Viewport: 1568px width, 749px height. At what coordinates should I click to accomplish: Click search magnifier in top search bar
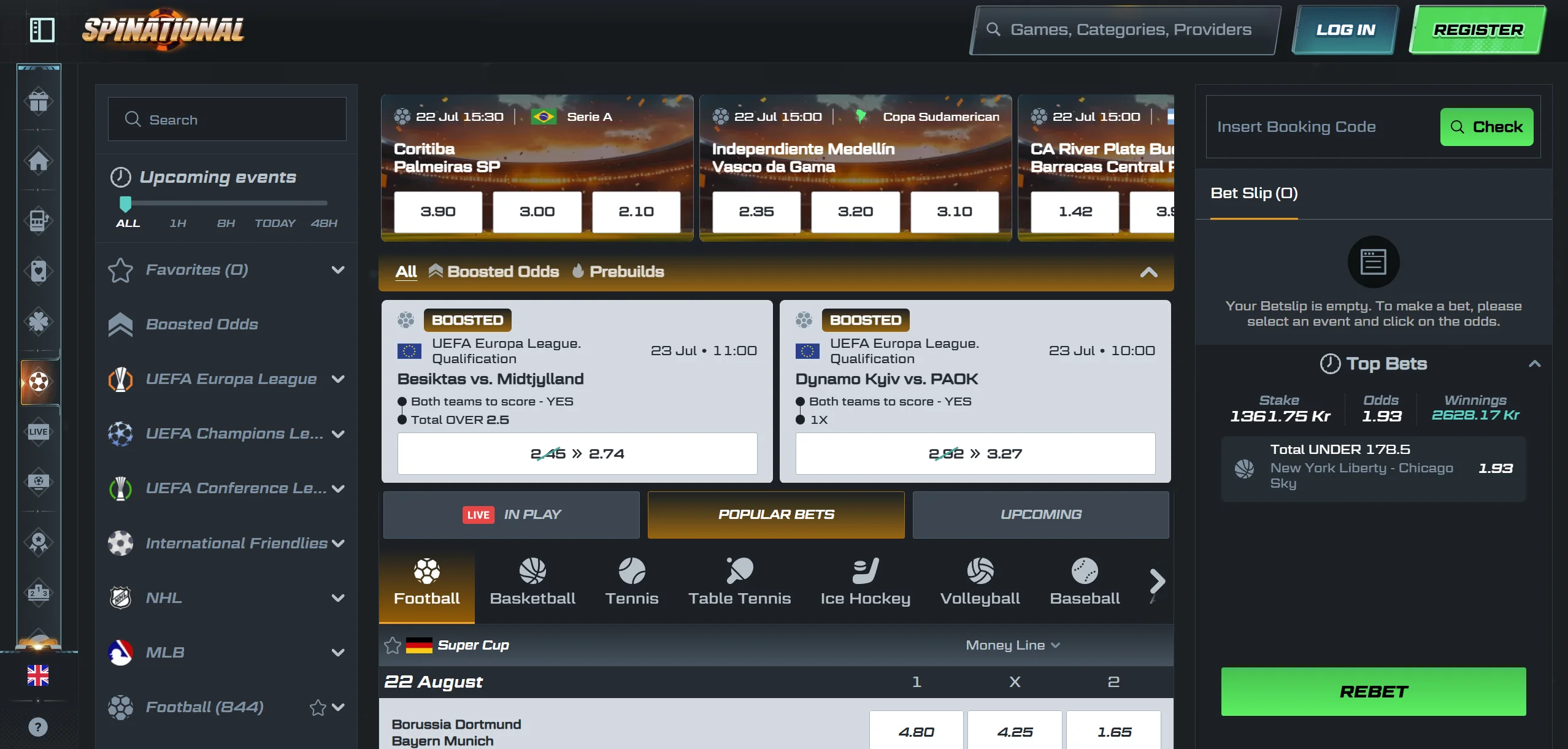pyautogui.click(x=993, y=29)
